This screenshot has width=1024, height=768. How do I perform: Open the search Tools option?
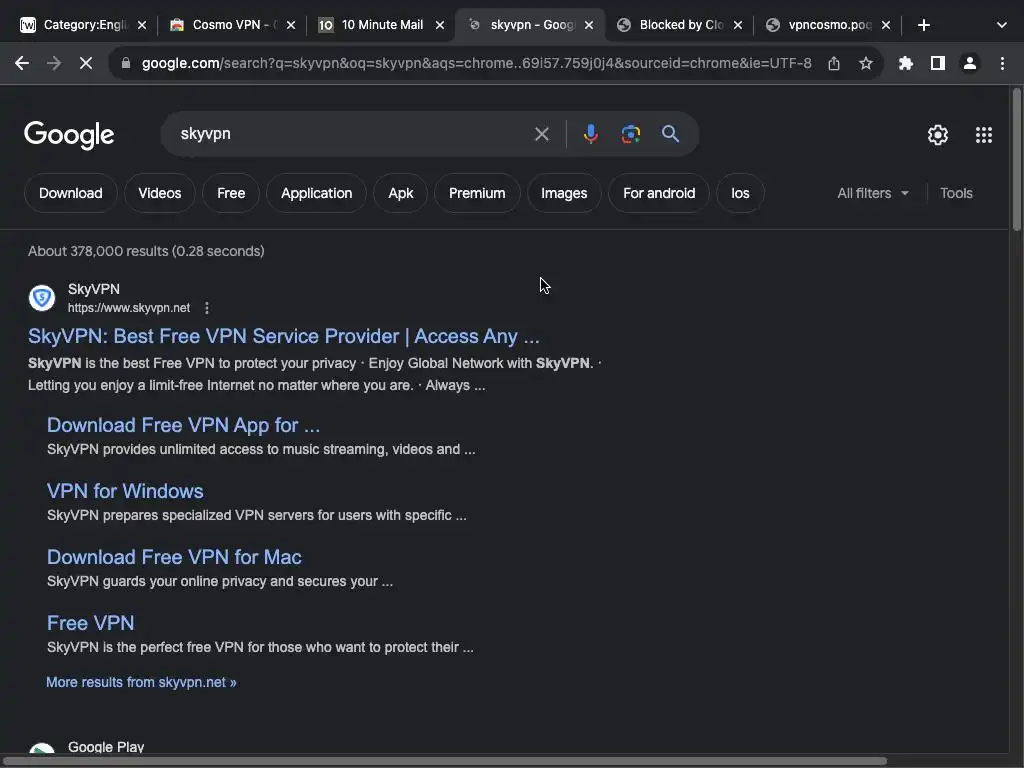point(956,193)
